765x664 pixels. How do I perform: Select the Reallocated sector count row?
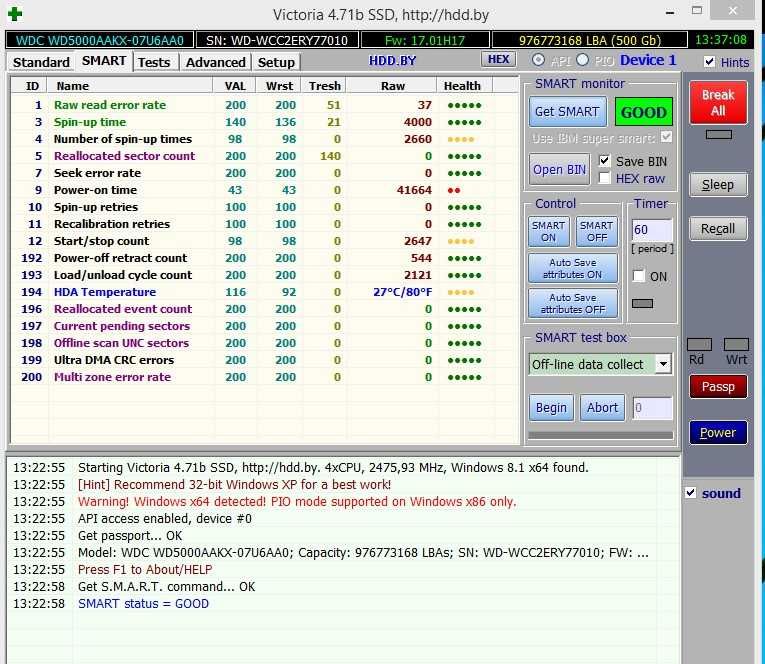pos(263,156)
